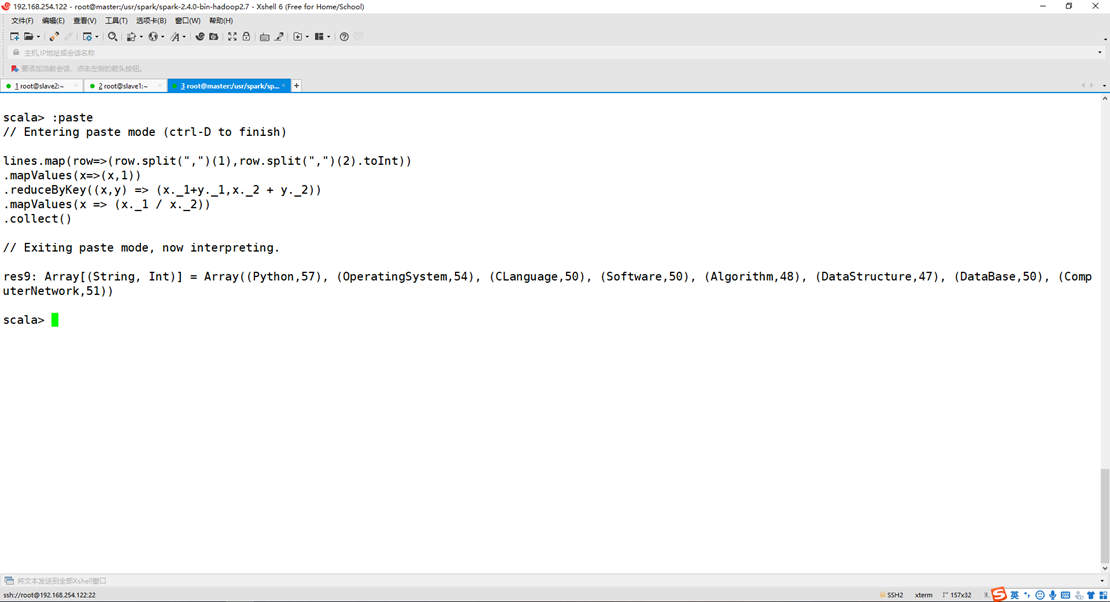Viewport: 1110px width, 602px height.
Task: Click the Sogou skin shirt icon
Action: click(x=1091, y=595)
